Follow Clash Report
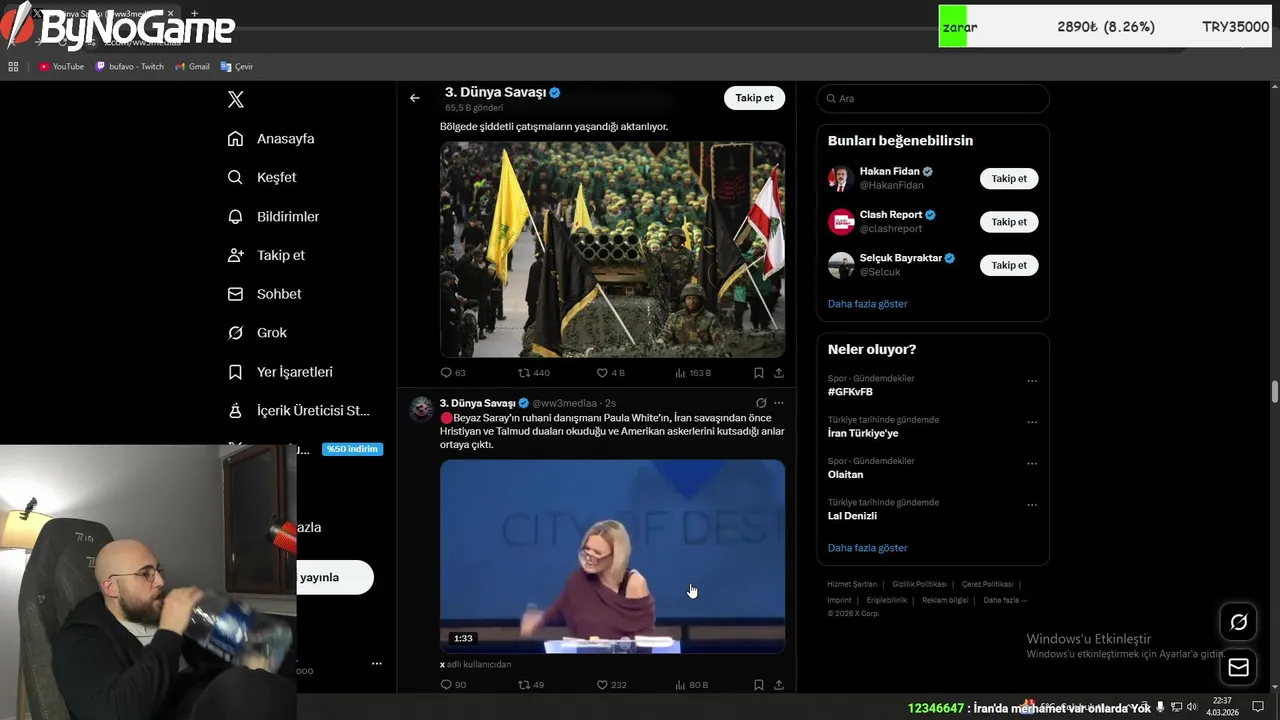The image size is (1280, 720). click(x=1009, y=222)
